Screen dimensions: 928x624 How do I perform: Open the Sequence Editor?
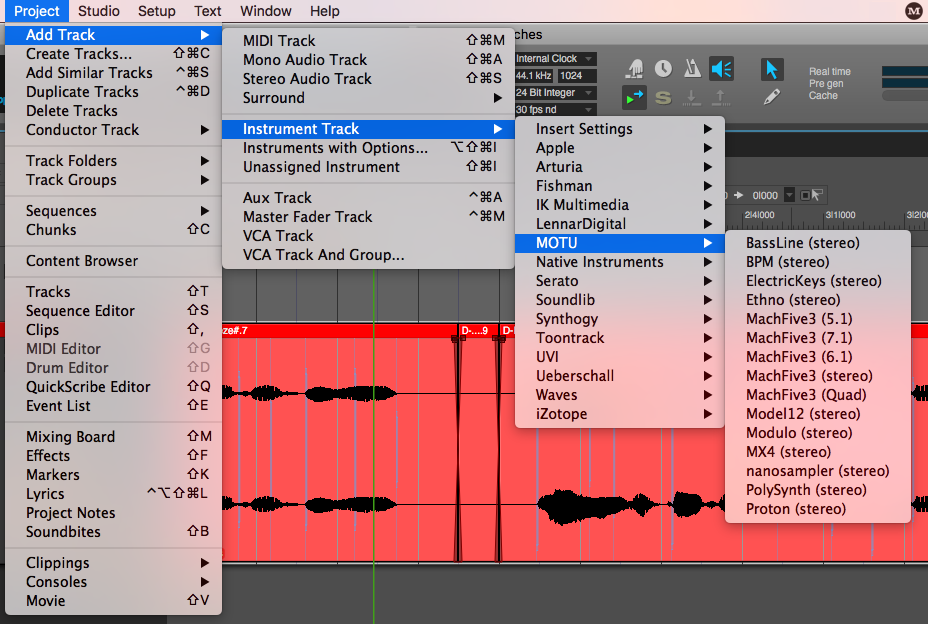(x=113, y=310)
